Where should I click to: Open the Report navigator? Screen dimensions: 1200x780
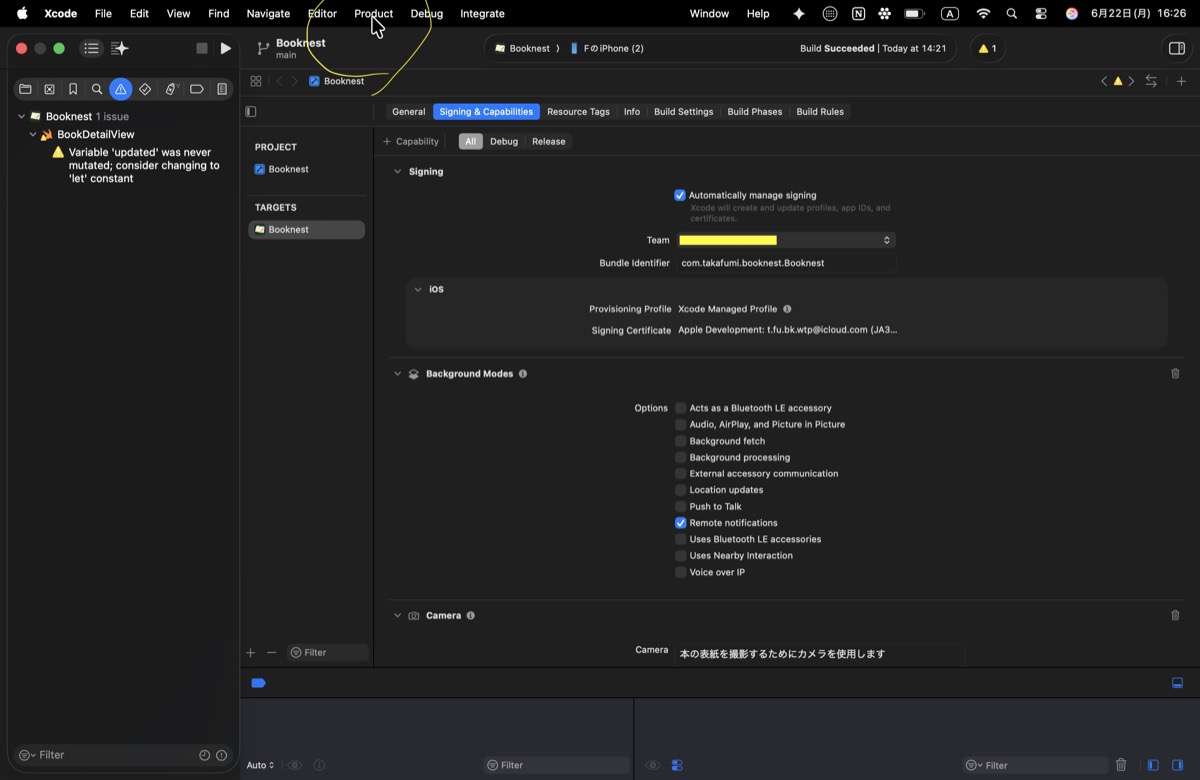[x=221, y=89]
